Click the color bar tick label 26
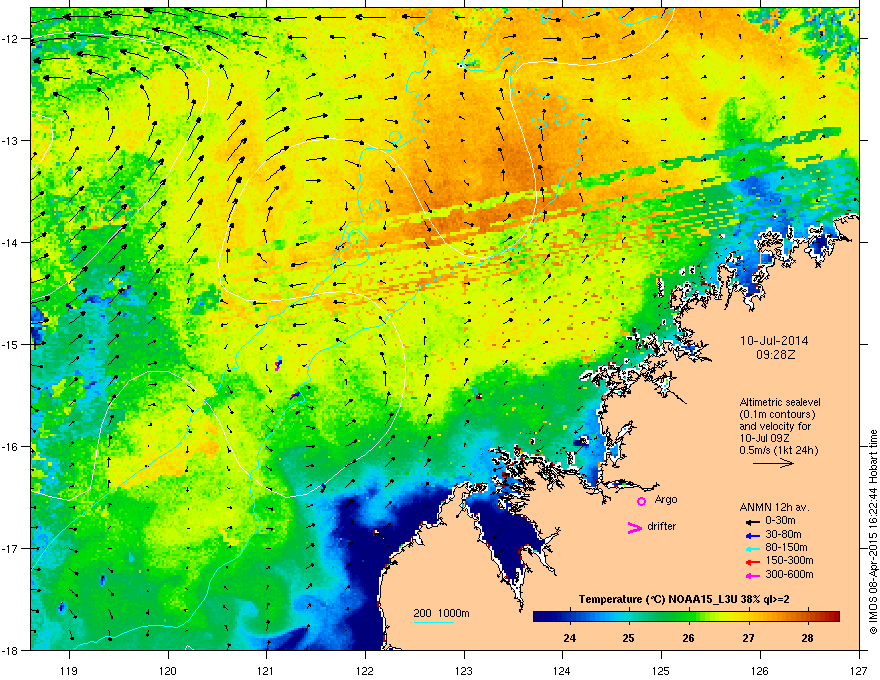 click(689, 638)
